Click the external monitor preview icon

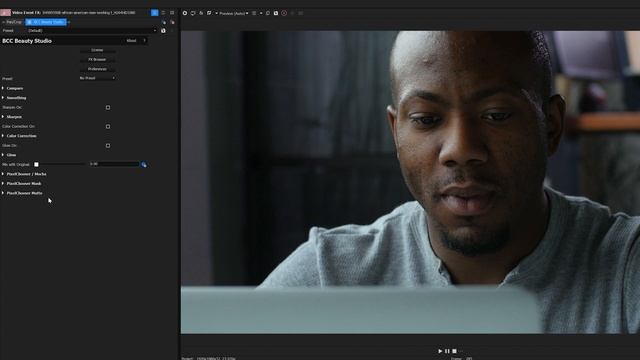pos(193,13)
